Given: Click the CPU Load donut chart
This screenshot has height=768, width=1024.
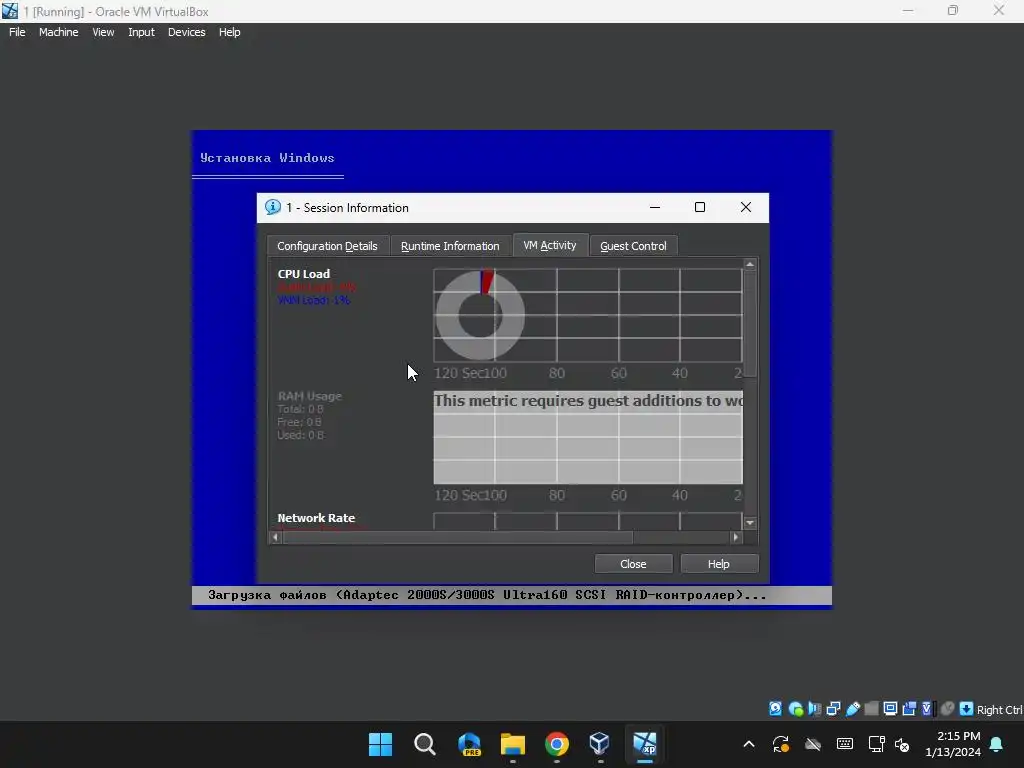Looking at the screenshot, I should (480, 315).
